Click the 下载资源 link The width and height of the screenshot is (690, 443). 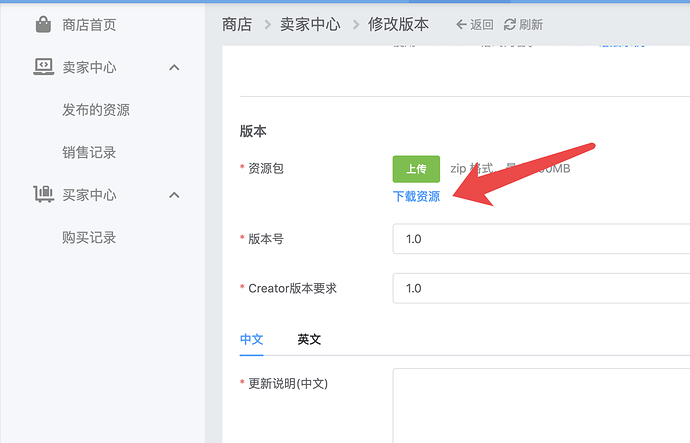[x=416, y=196]
